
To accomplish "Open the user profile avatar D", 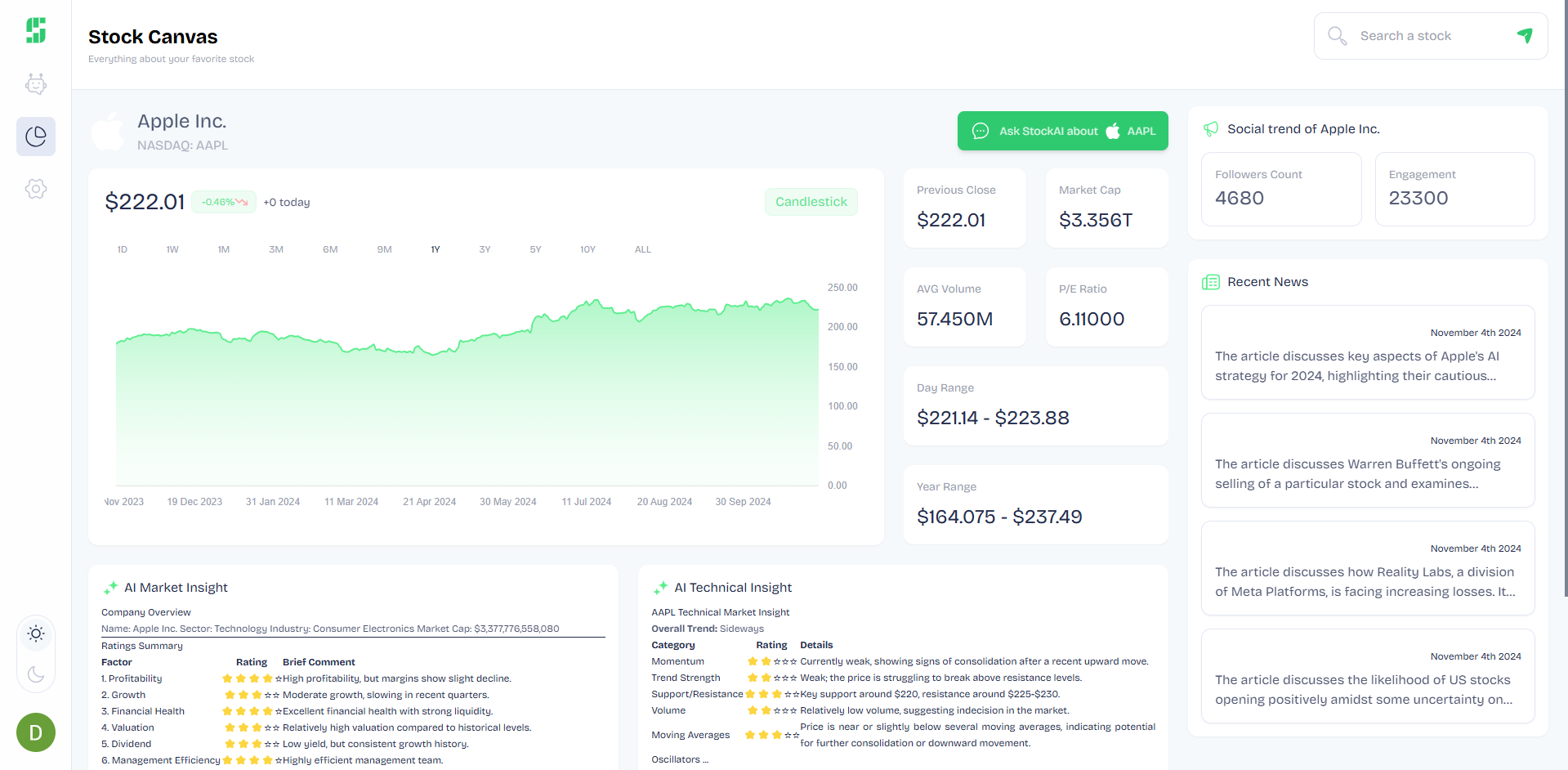I will tap(36, 732).
